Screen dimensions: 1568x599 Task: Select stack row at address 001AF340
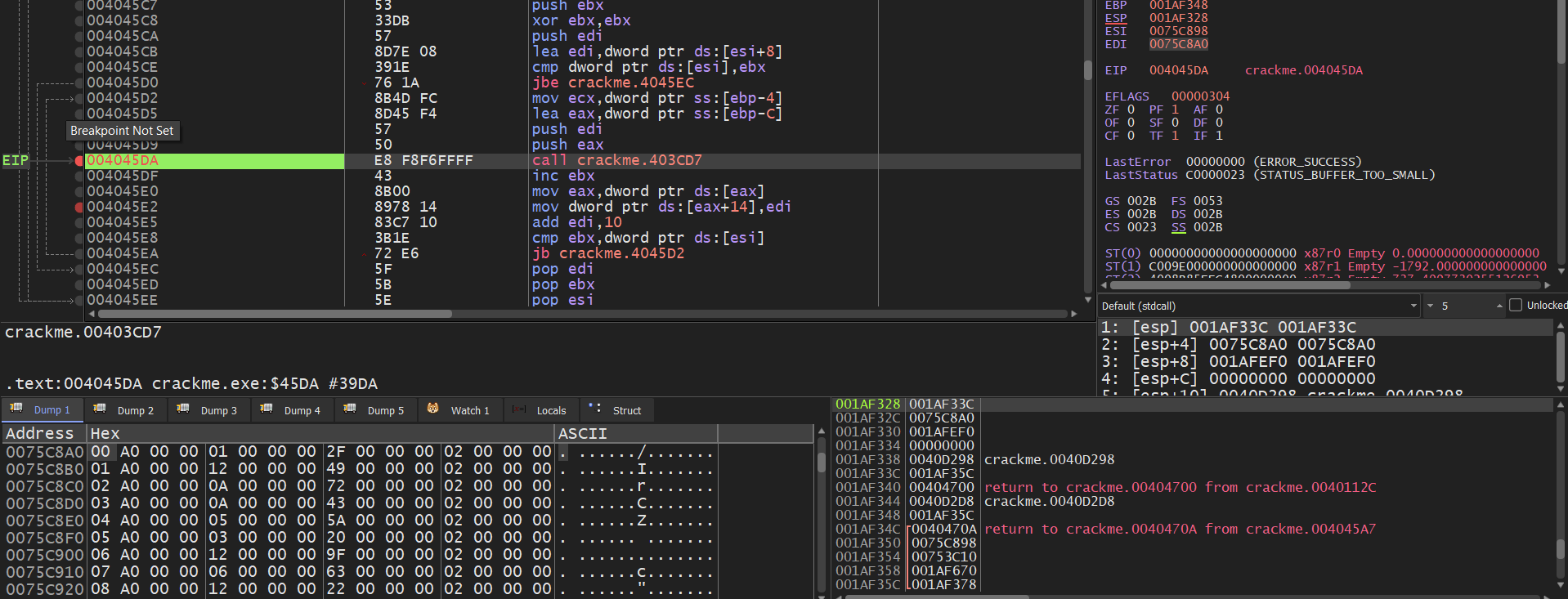tap(1193, 487)
